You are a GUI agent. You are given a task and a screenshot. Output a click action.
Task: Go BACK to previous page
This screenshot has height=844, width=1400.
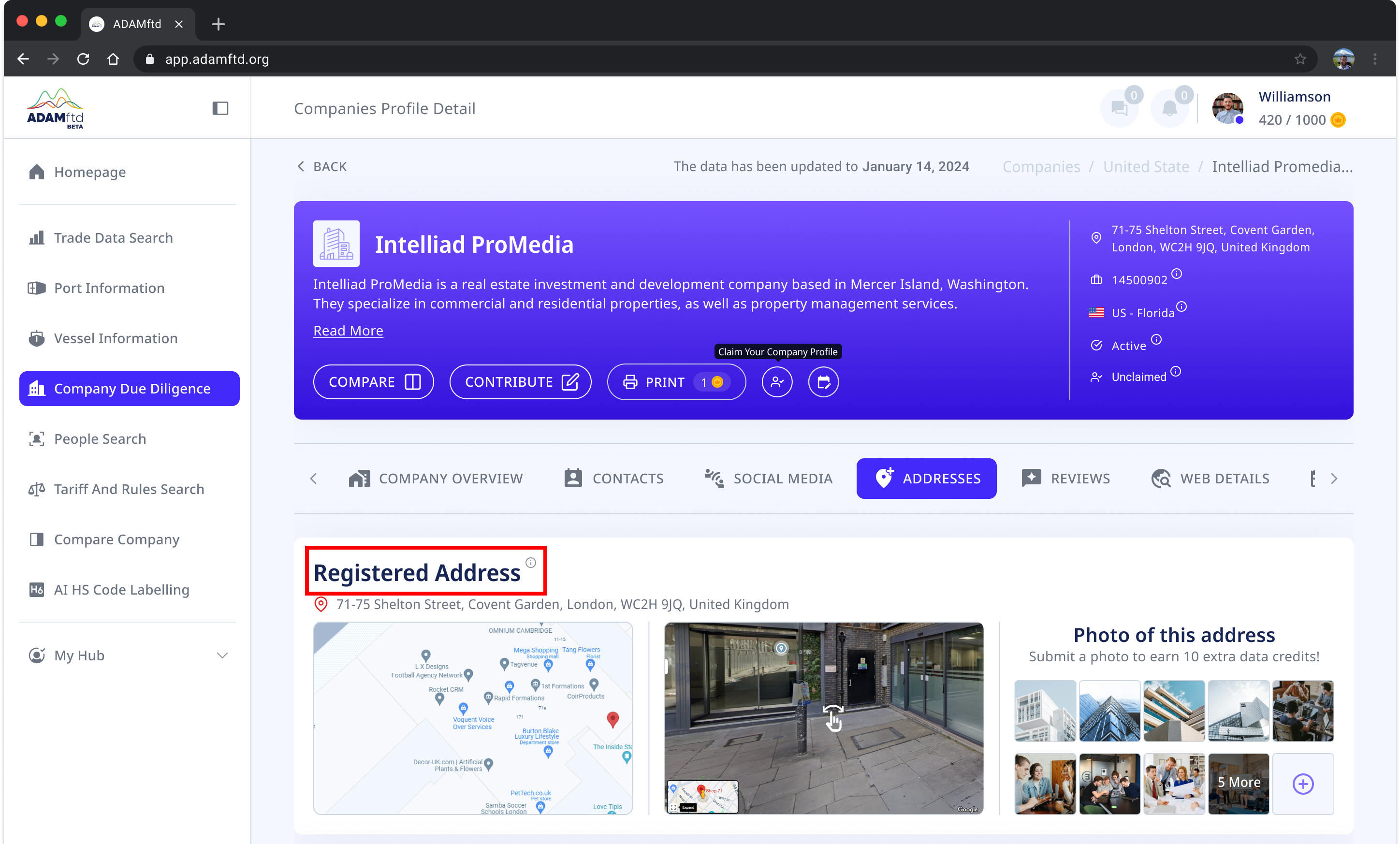(321, 166)
